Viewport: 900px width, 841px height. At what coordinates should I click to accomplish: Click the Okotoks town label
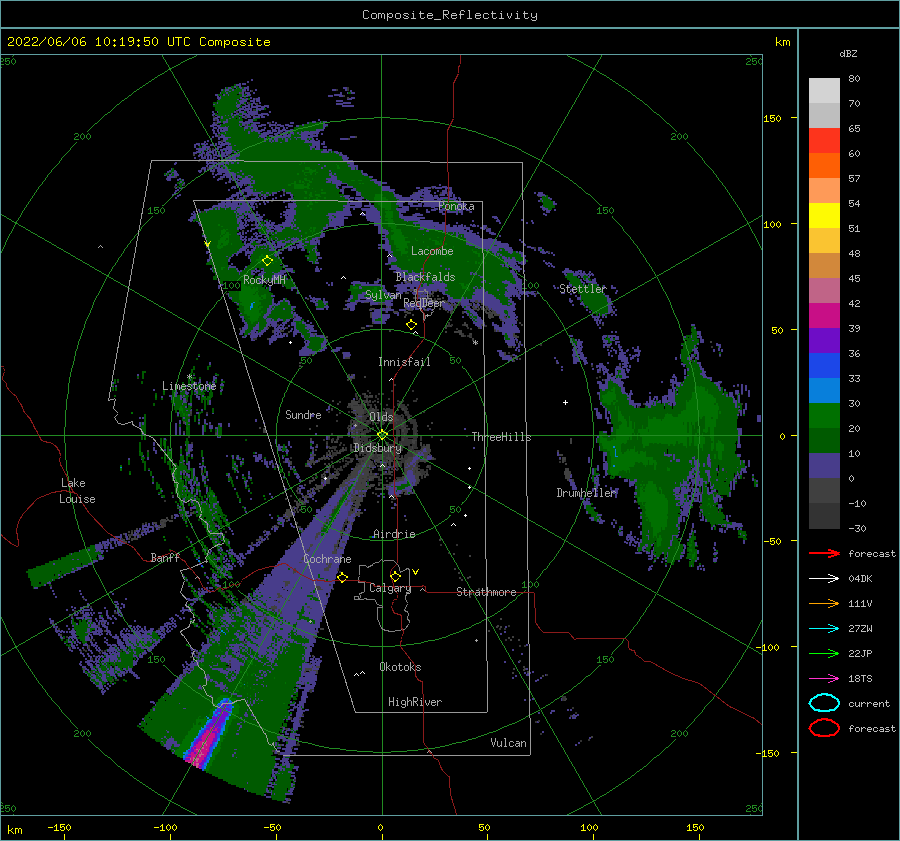tap(400, 667)
